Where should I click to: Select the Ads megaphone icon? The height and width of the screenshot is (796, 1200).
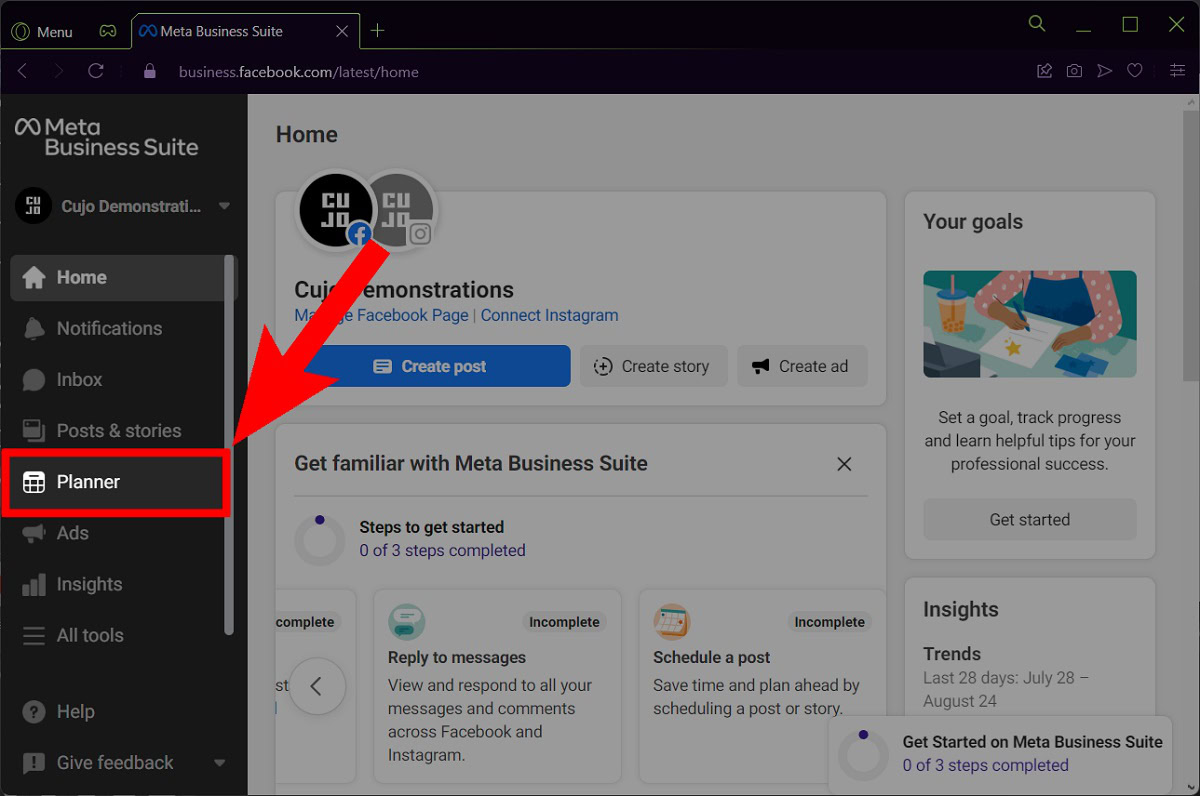[34, 533]
